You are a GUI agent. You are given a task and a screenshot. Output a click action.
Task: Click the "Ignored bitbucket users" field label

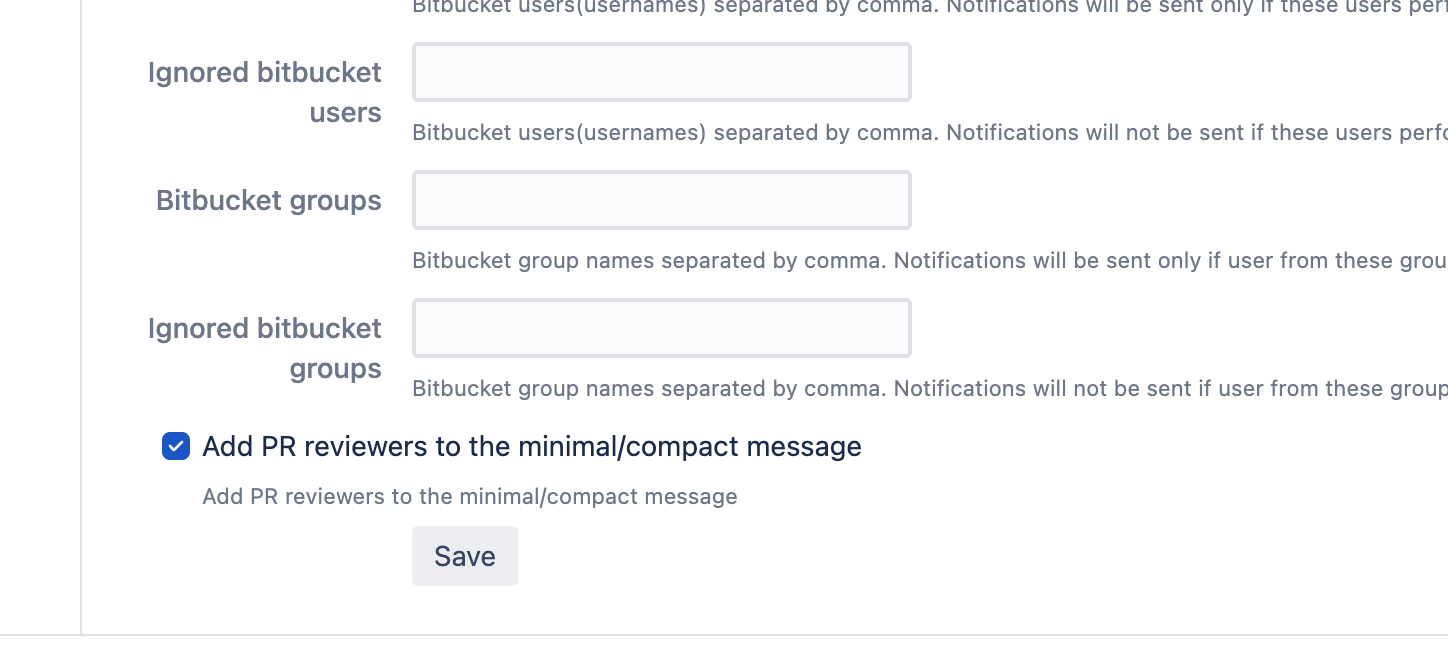265,92
